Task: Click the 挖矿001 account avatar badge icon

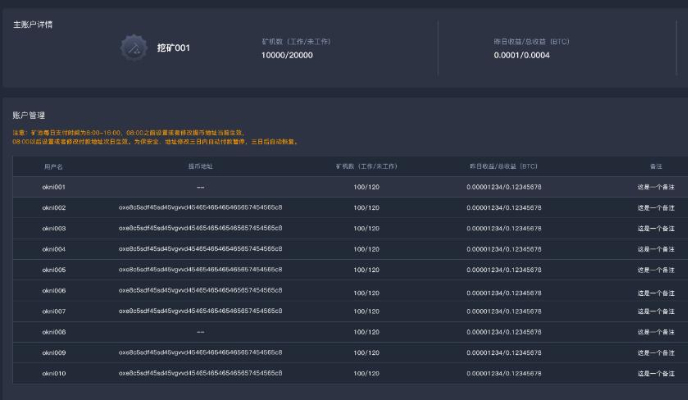Action: [134, 48]
